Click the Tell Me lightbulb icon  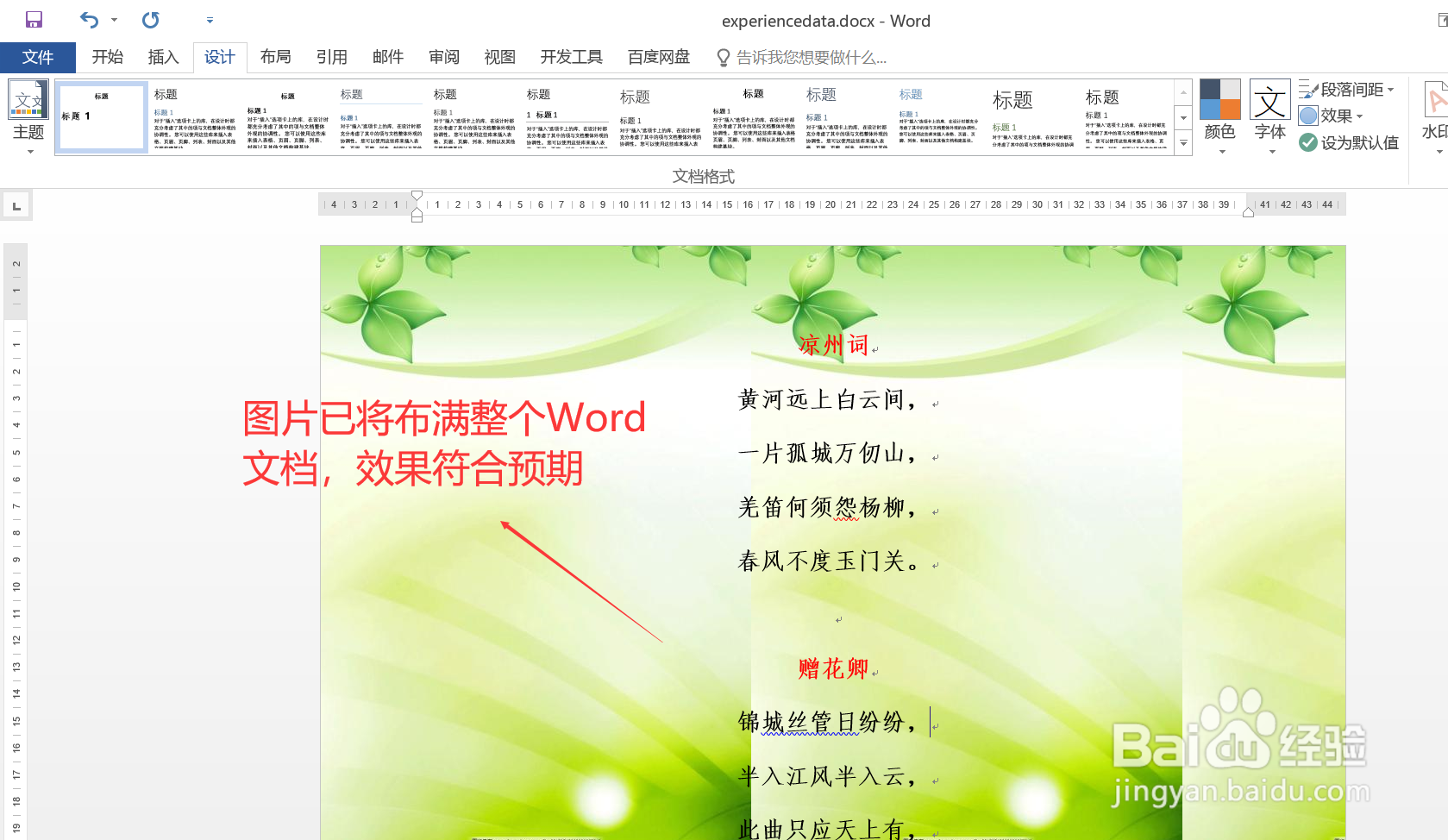(x=723, y=57)
